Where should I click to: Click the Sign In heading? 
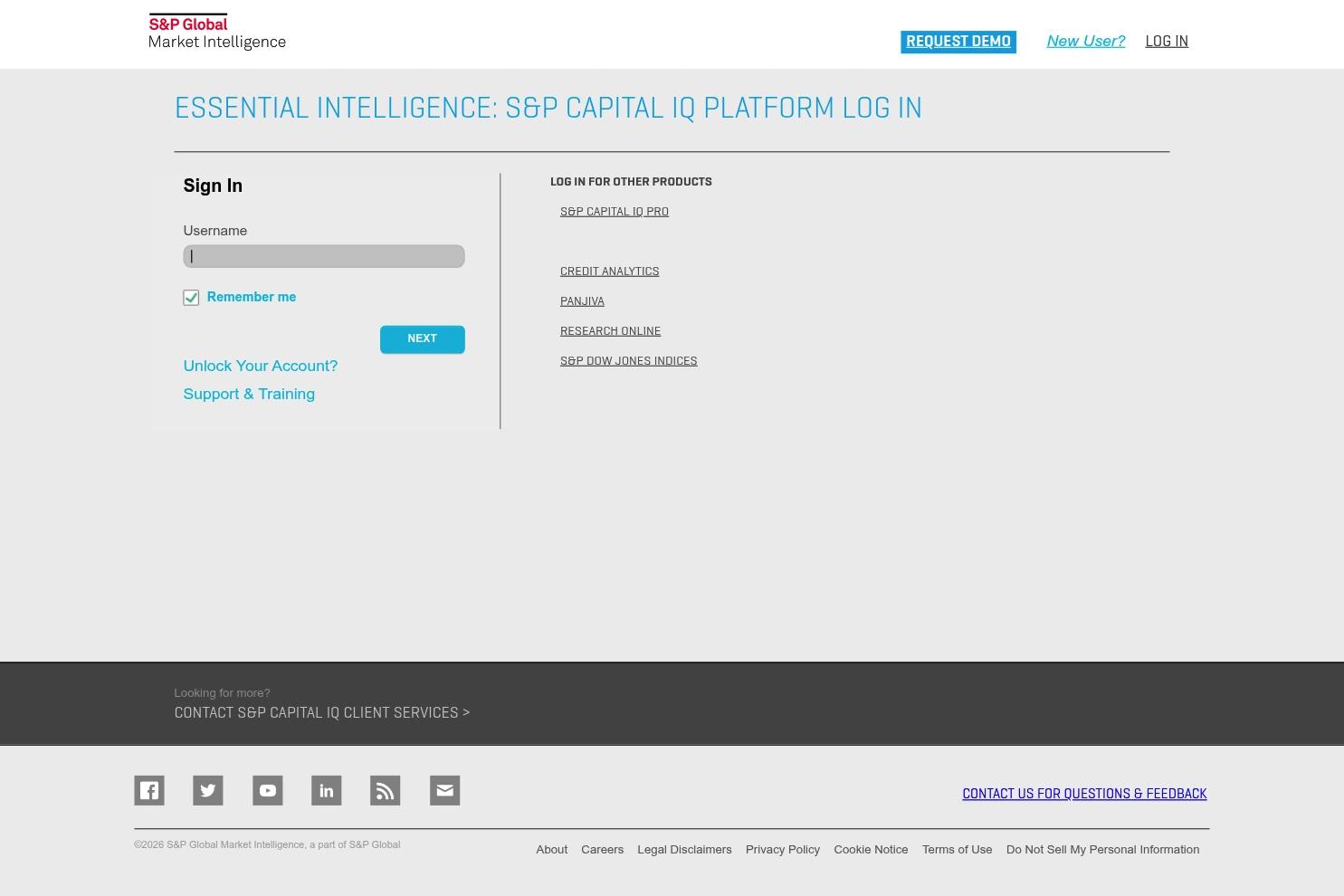(x=213, y=186)
